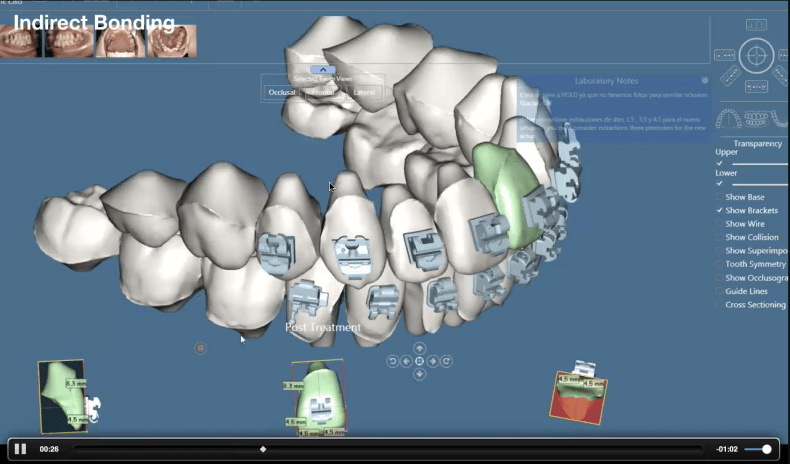Switch to top view preset above target
The width and height of the screenshot is (790, 464).
pyautogui.click(x=756, y=24)
